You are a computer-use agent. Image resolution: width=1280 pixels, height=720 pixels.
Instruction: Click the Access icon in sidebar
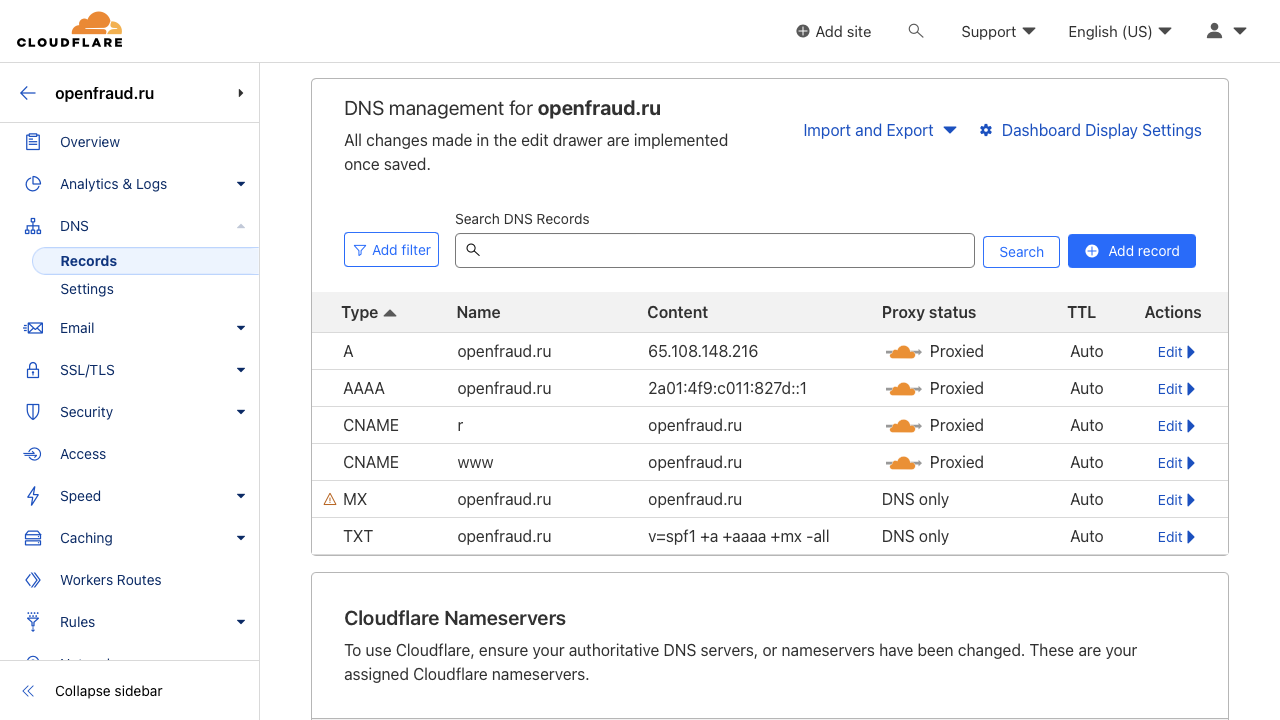click(33, 454)
